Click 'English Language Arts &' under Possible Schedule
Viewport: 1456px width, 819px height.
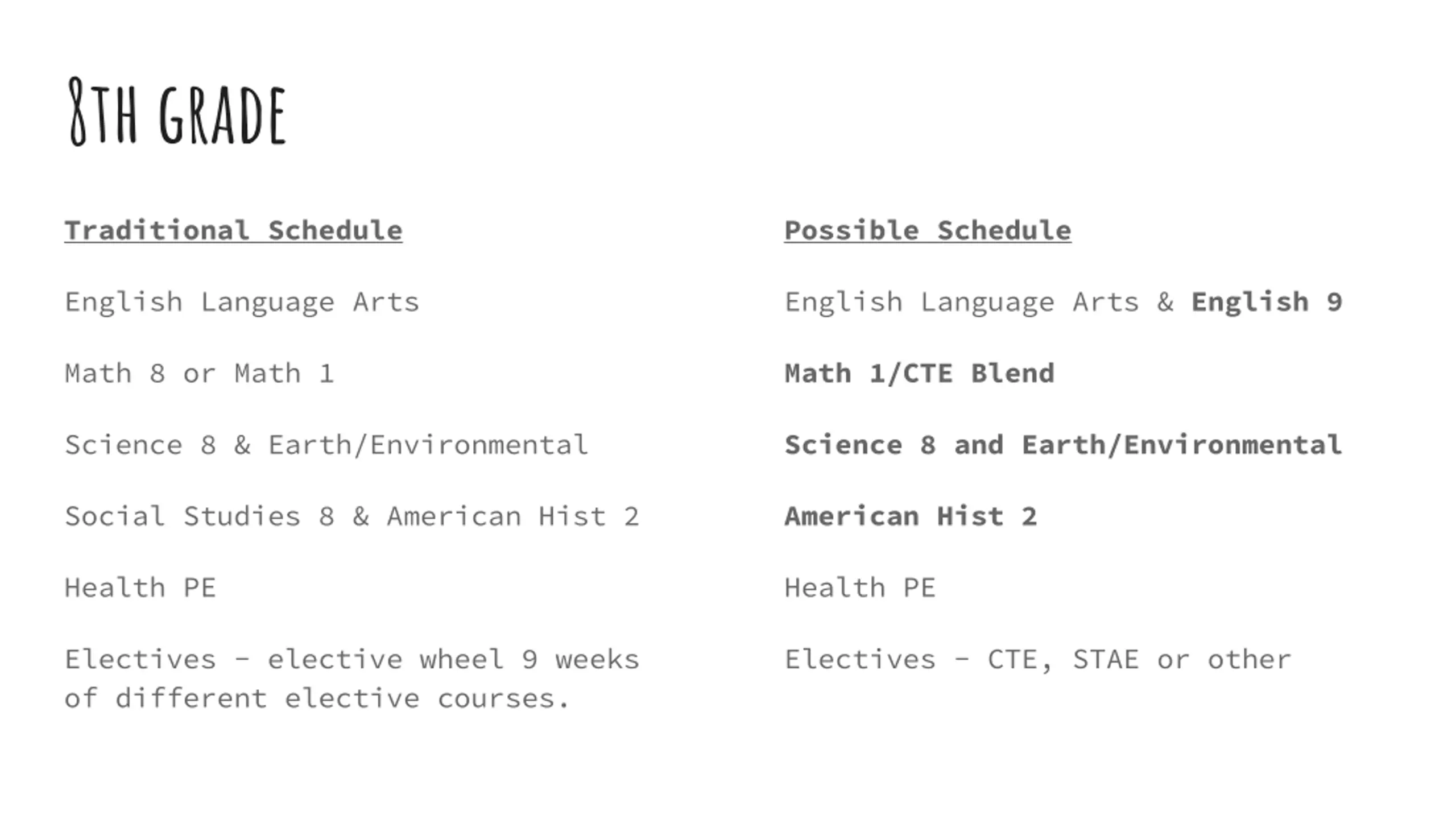[x=979, y=303]
